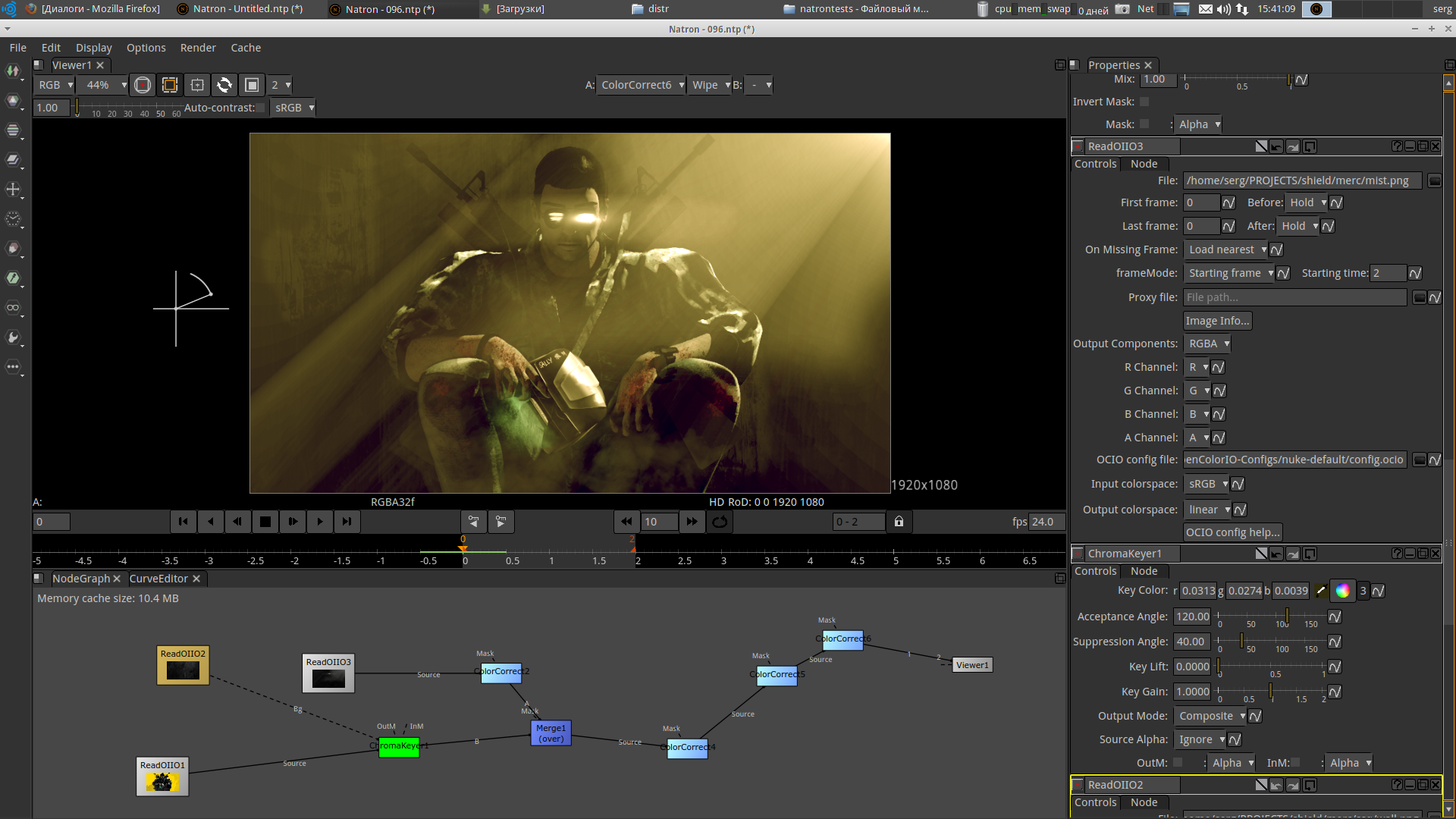Screen dimensions: 1456x819
Task: Toggle the loop playback mode button
Action: point(720,522)
